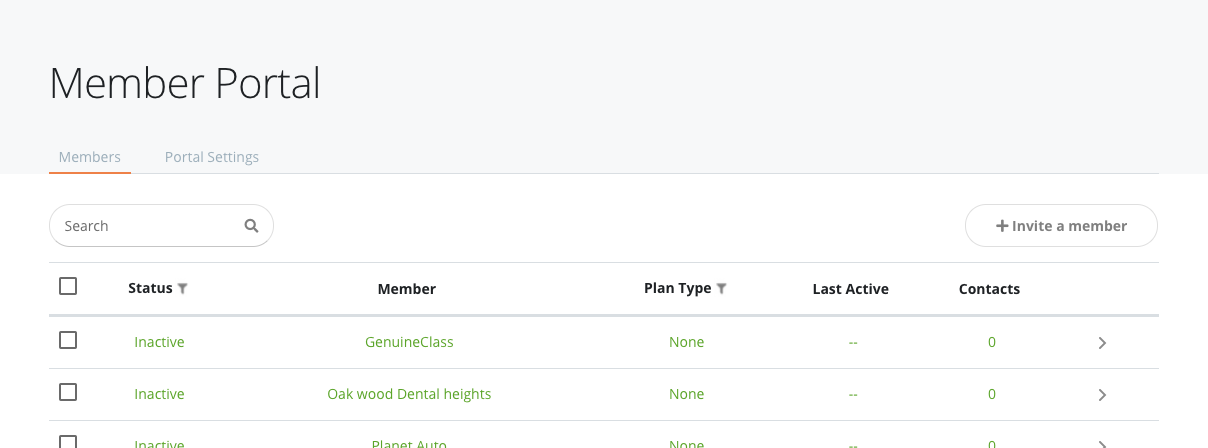Open the GenuineClass member link
Viewport: 1208px width, 448px height.
pos(409,342)
